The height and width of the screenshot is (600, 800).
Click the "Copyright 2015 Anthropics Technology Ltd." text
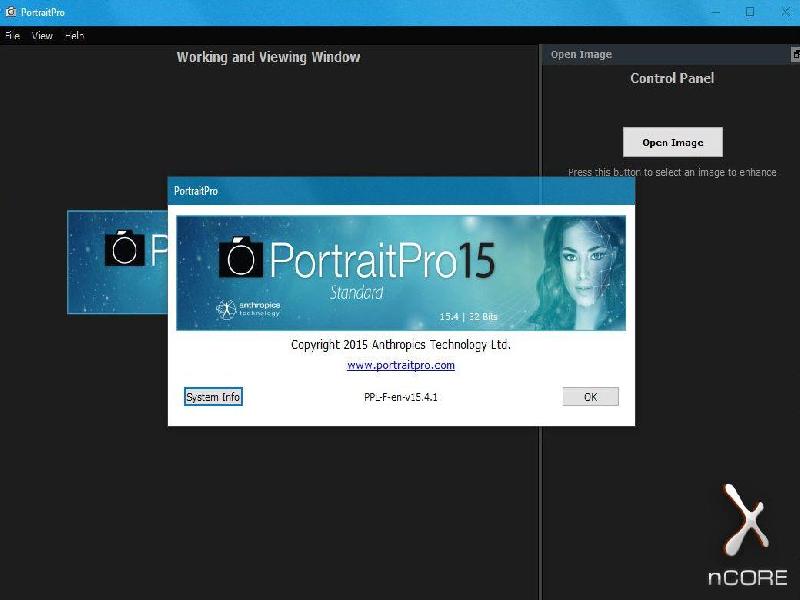click(x=401, y=345)
